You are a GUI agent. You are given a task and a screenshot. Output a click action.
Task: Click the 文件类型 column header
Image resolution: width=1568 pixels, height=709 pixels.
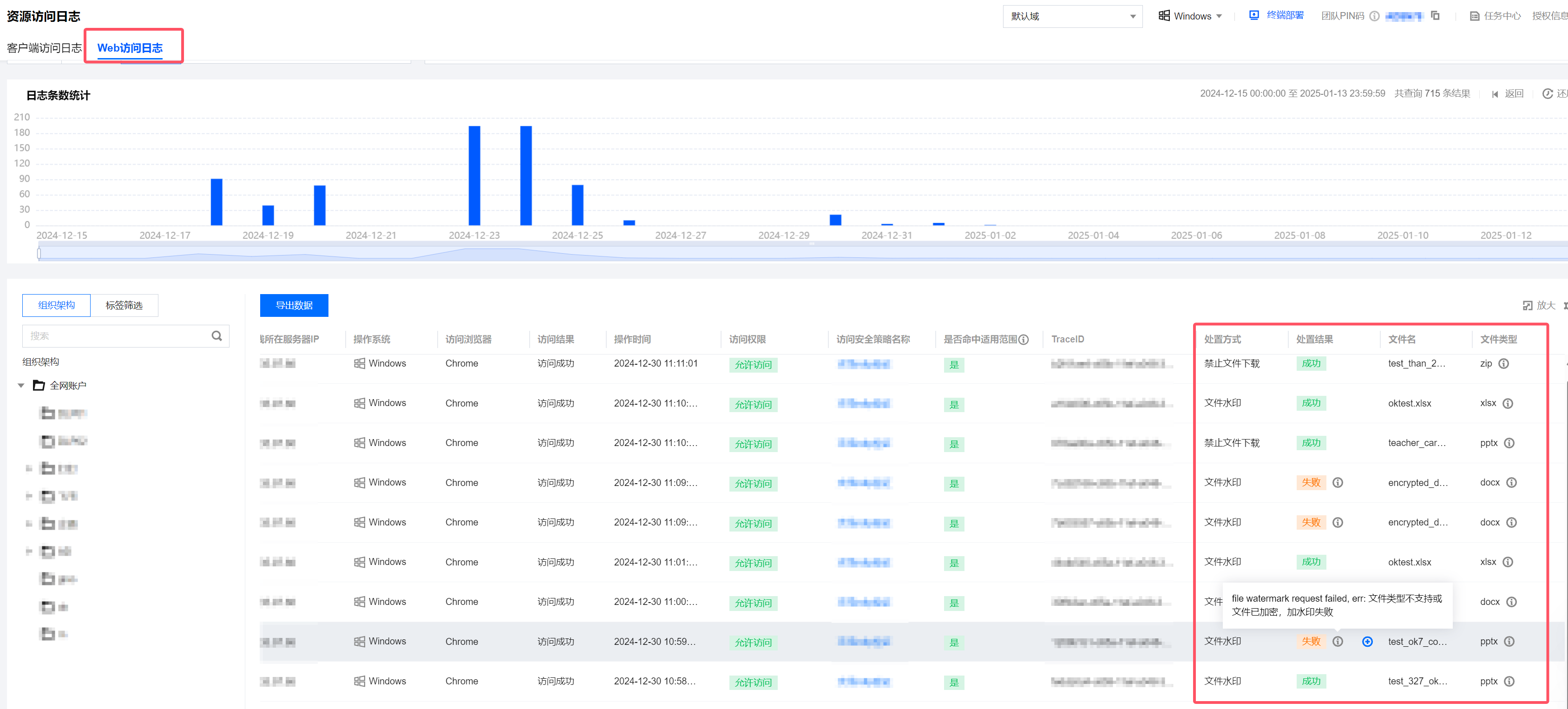click(x=1499, y=339)
